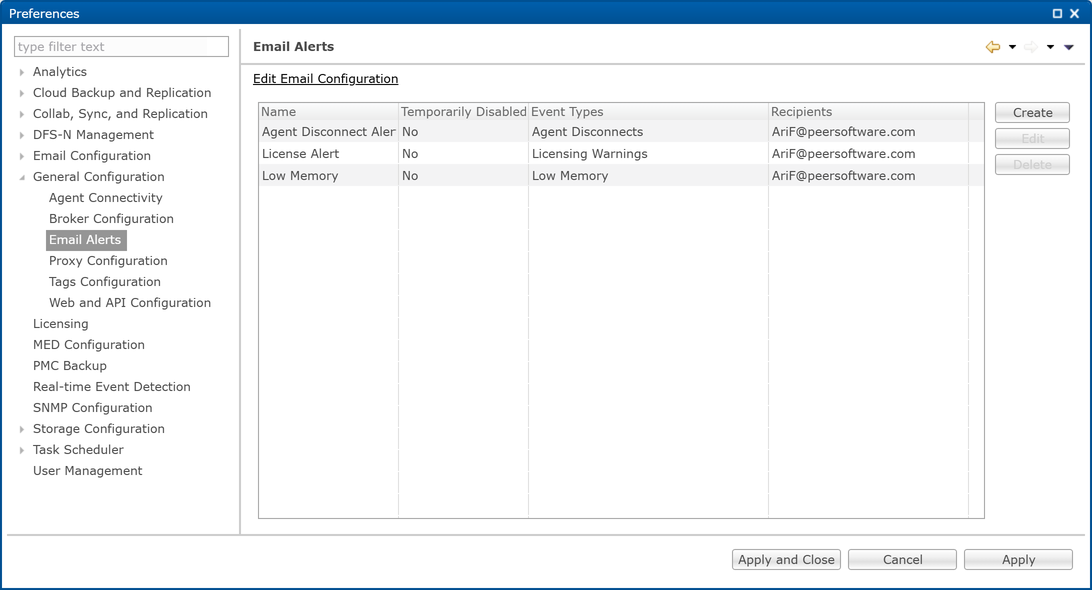Screen dimensions: 1092x590
Task: Select the Task Scheduler label
Action: [78, 449]
